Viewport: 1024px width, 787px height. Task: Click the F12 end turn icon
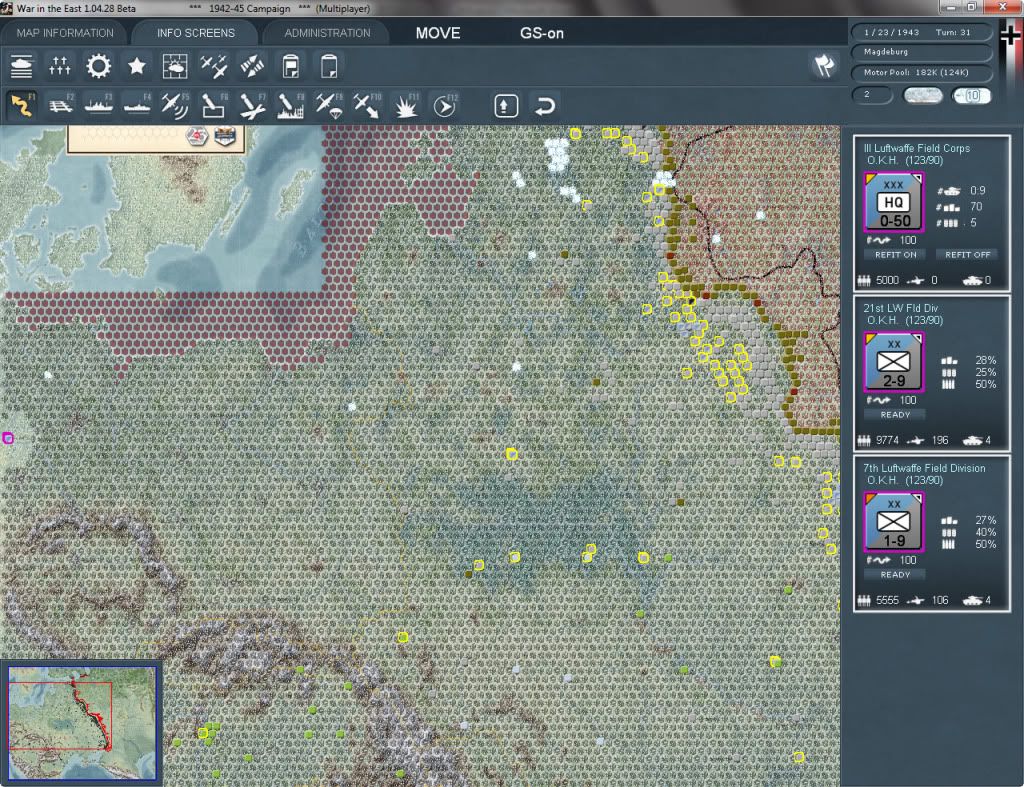click(445, 105)
